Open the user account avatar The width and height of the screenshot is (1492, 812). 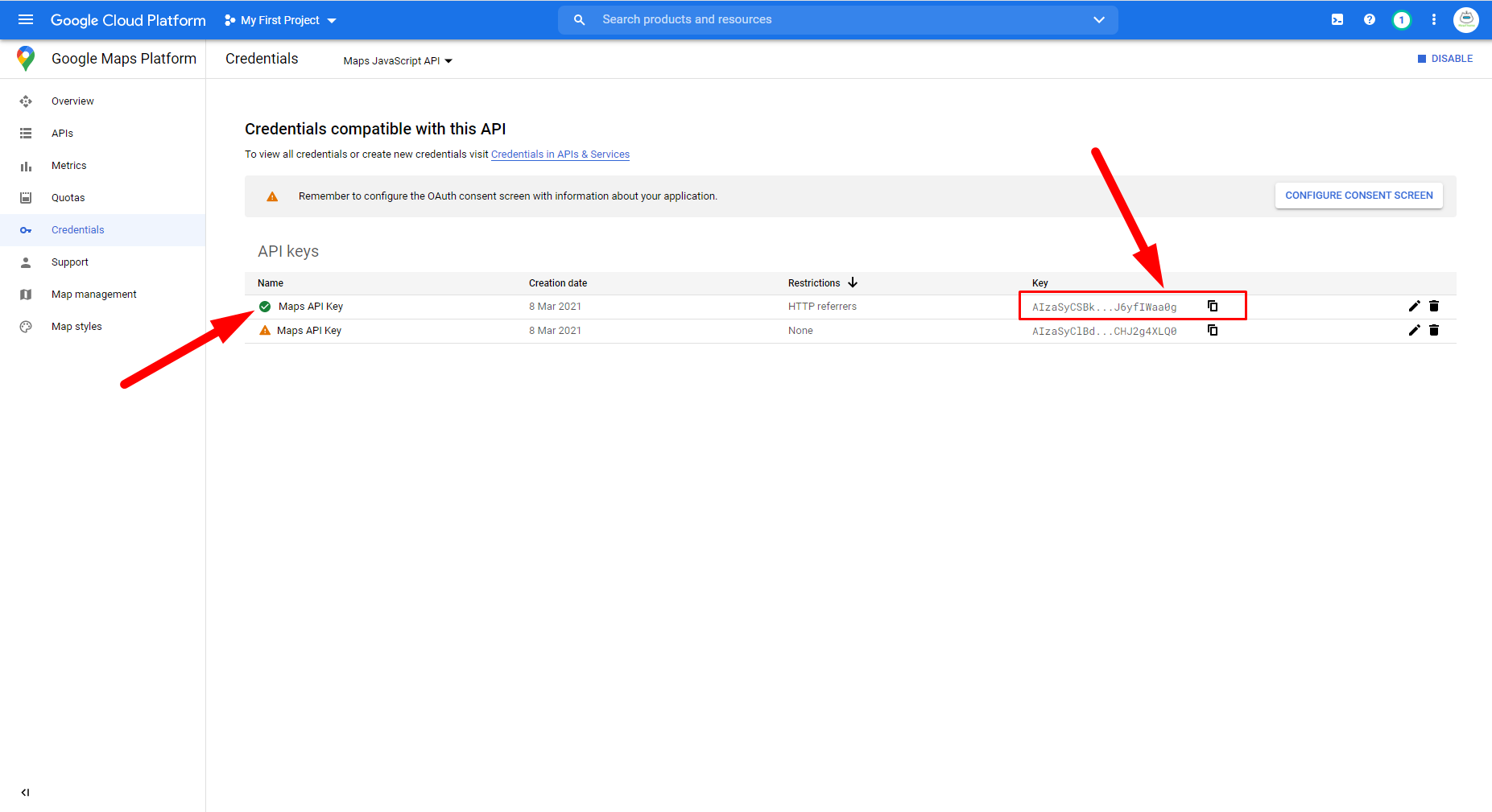pyautogui.click(x=1466, y=20)
